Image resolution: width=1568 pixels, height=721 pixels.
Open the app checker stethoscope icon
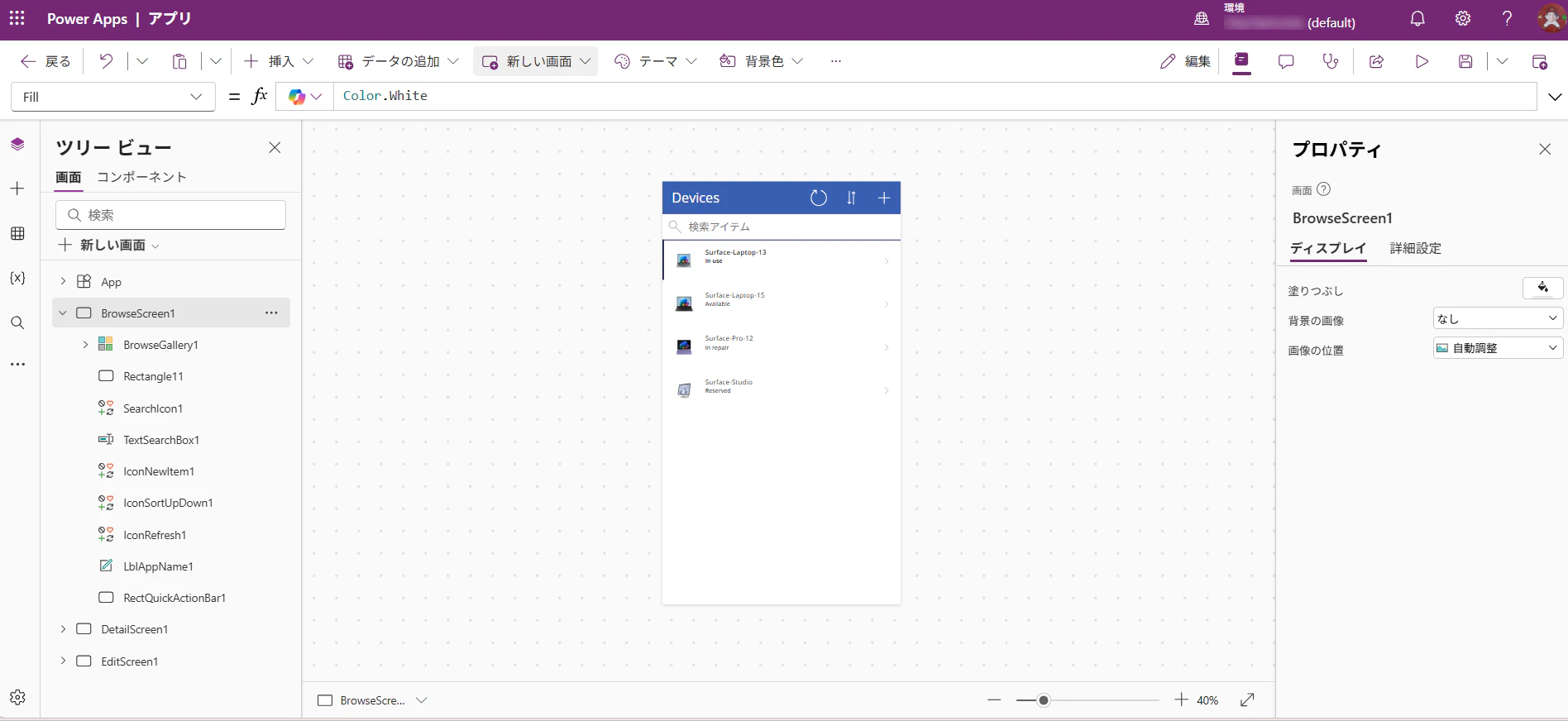[x=1331, y=61]
